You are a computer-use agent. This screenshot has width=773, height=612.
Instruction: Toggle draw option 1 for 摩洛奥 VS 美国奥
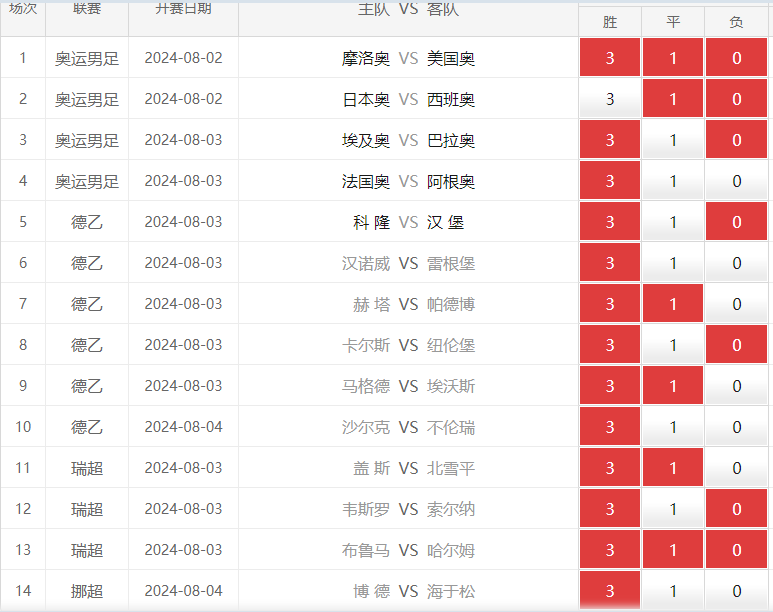(673, 58)
